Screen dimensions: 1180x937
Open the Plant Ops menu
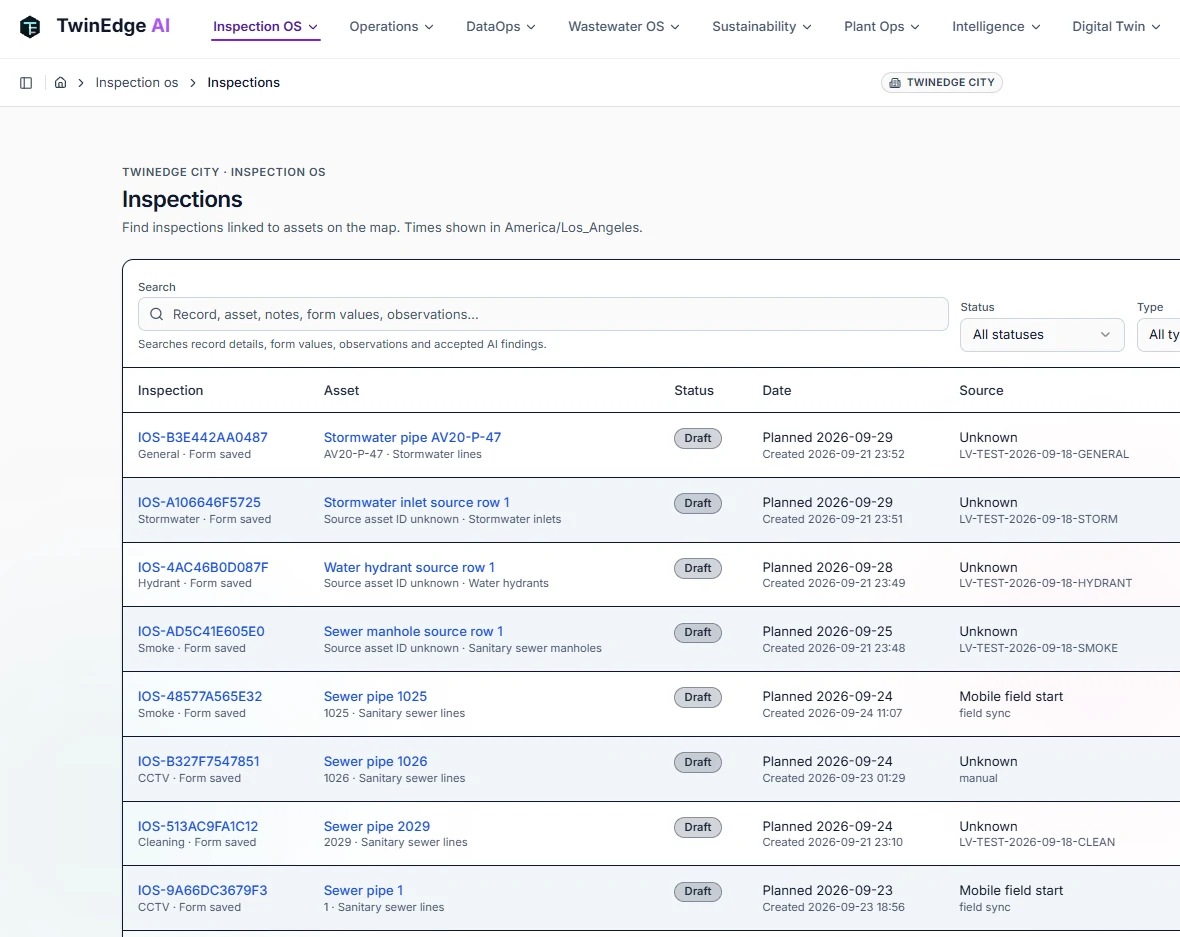point(881,26)
